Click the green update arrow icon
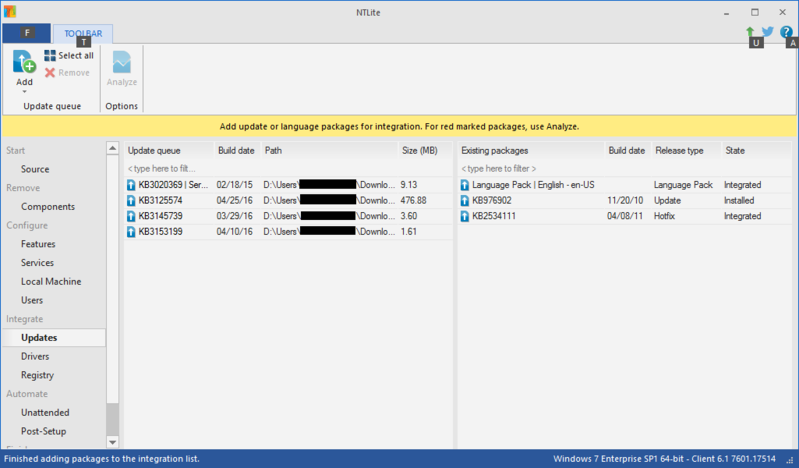Screen dimensions: 799x468 click(750, 32)
